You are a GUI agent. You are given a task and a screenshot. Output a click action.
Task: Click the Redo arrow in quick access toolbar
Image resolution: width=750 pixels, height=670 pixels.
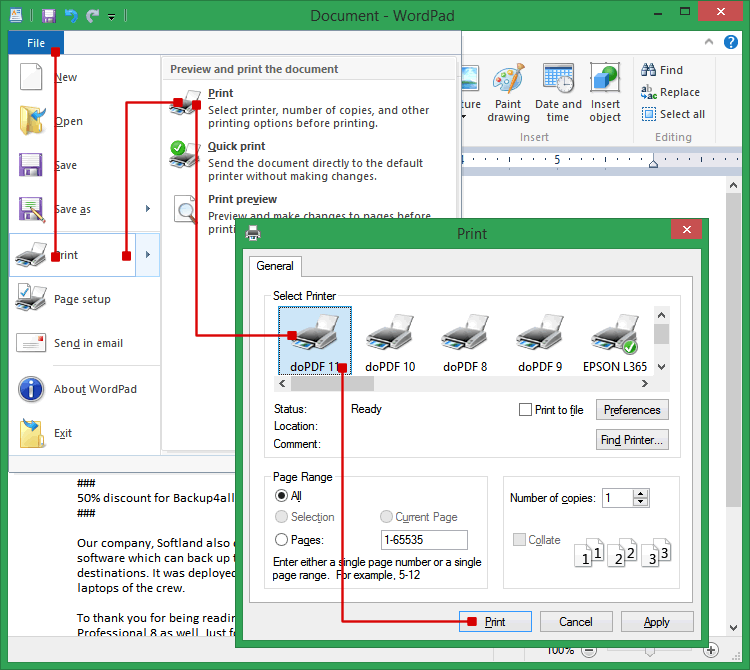[x=92, y=16]
